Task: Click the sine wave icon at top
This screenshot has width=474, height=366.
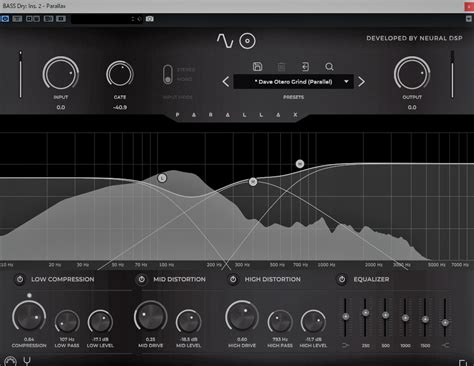Action: point(225,41)
